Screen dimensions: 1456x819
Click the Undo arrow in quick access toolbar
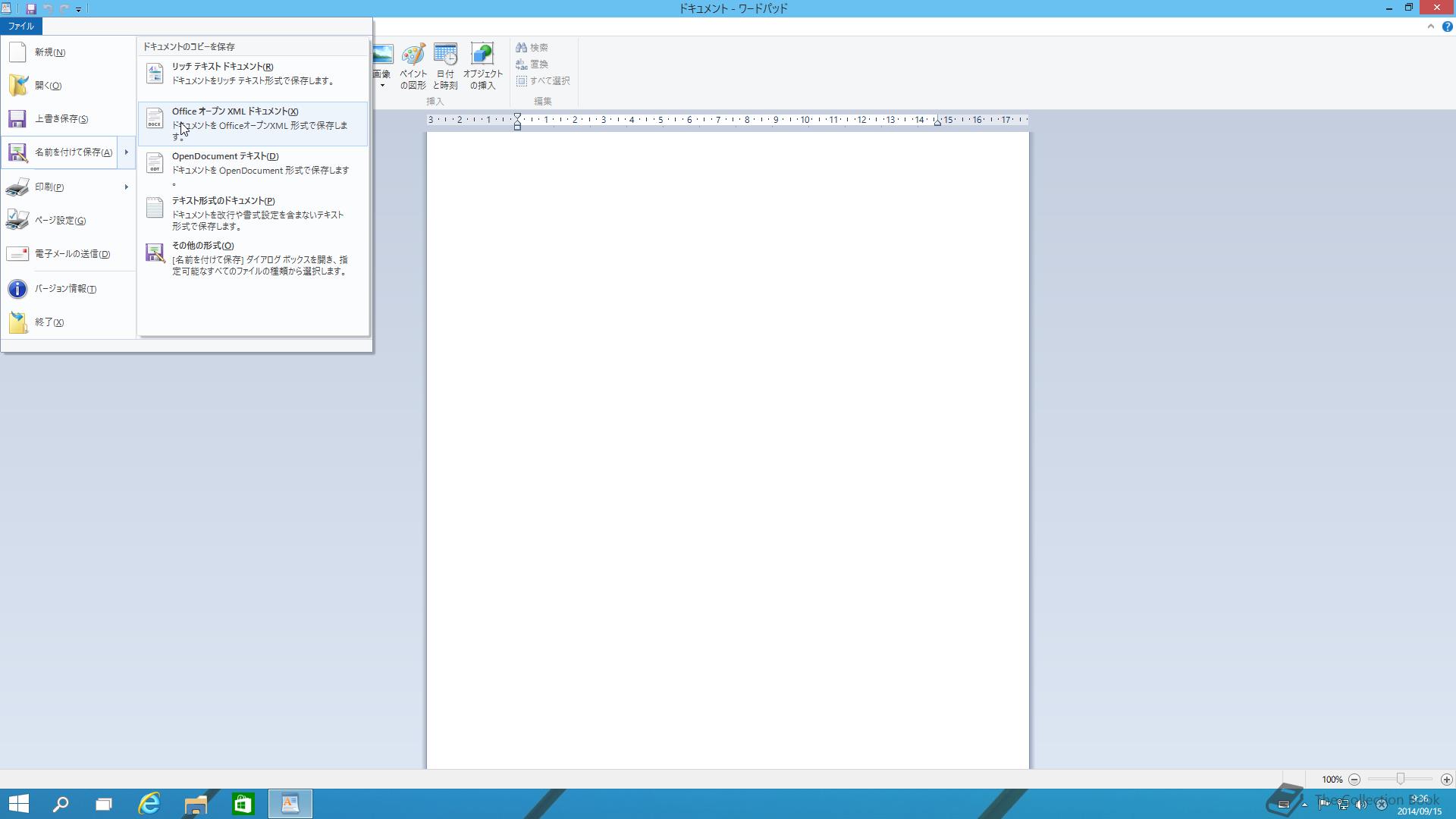point(48,9)
